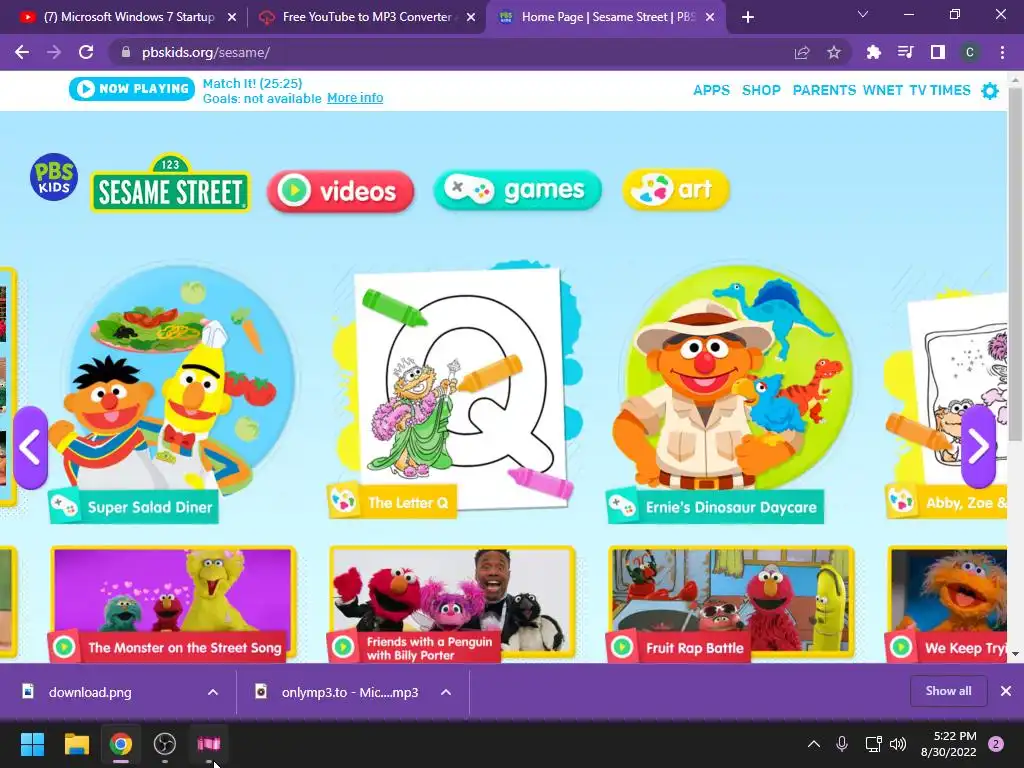Image resolution: width=1024 pixels, height=768 pixels.
Task: Open the network tray icon
Action: (872, 744)
